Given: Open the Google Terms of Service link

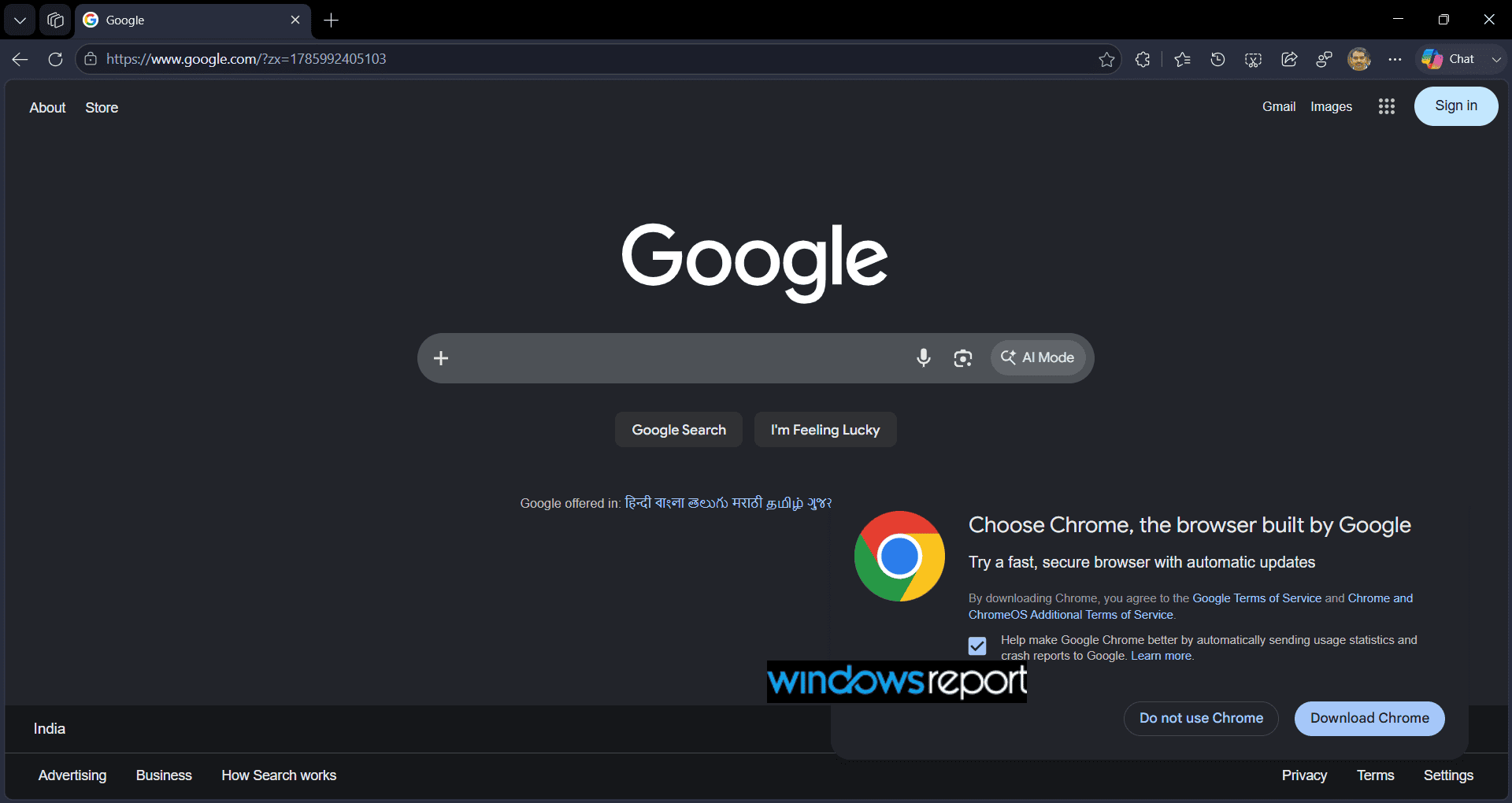Looking at the screenshot, I should pyautogui.click(x=1257, y=598).
